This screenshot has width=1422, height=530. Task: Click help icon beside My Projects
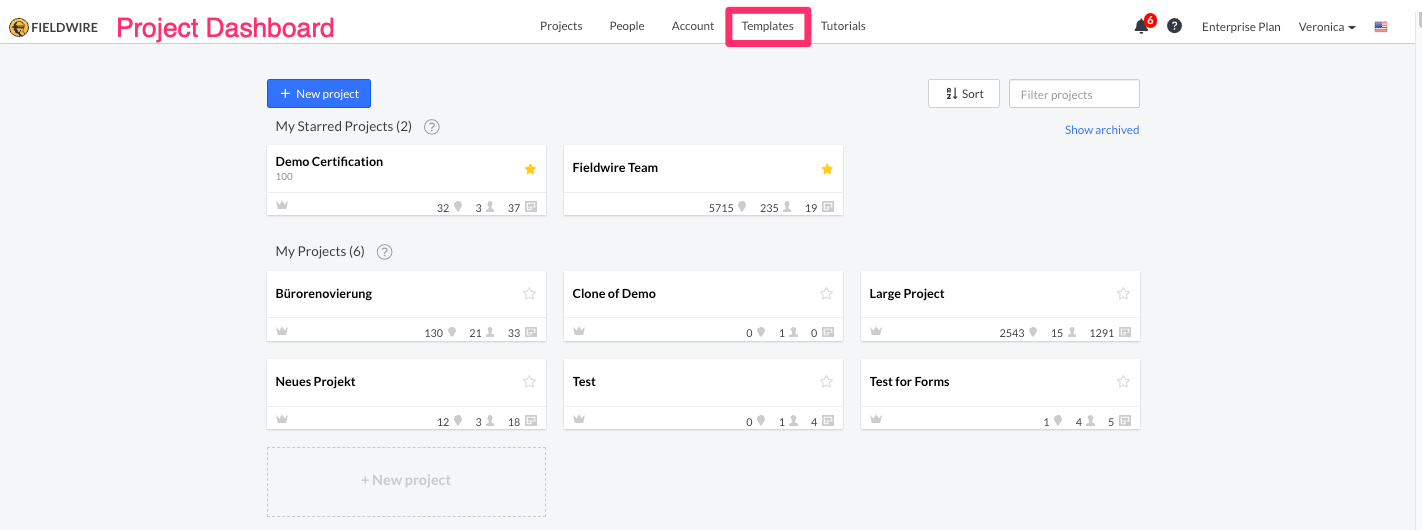point(384,252)
